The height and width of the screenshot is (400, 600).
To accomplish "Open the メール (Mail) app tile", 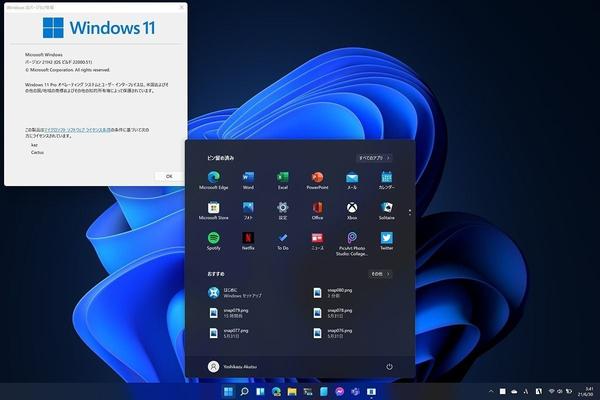I will (x=352, y=180).
